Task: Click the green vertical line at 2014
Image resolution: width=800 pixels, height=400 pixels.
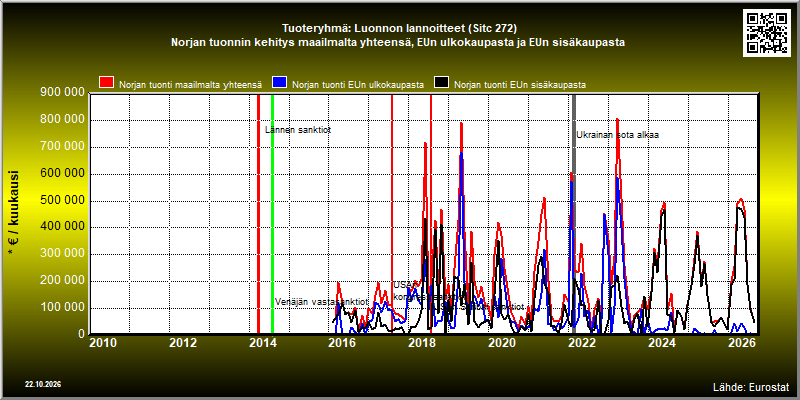Action: 272,214
